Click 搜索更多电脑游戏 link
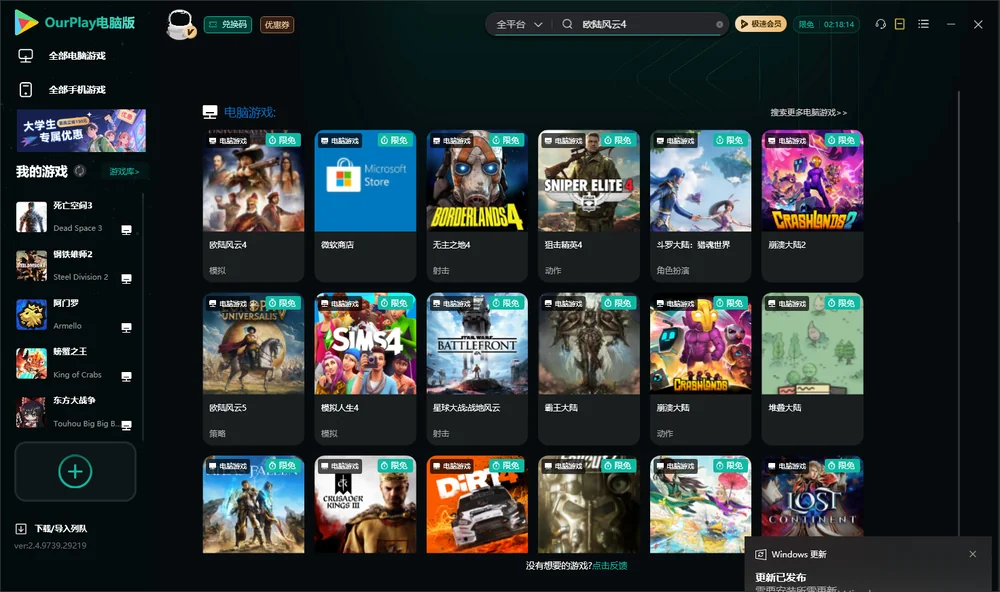 808,112
